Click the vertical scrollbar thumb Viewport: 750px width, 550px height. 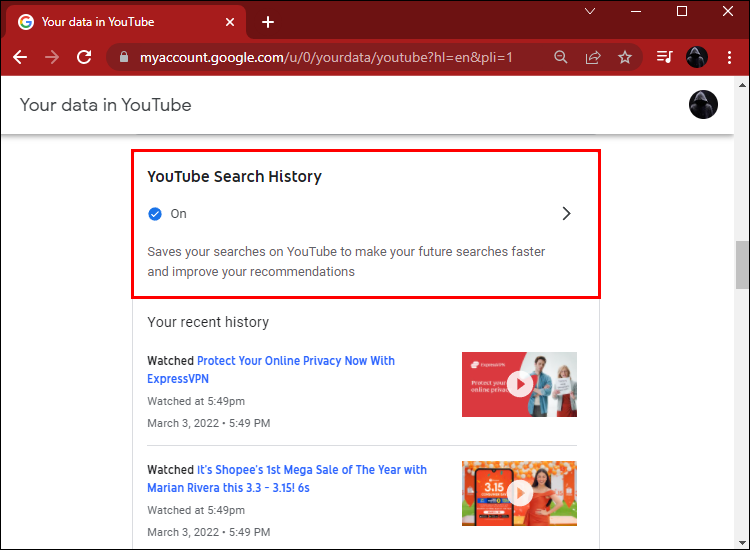pyautogui.click(x=742, y=265)
